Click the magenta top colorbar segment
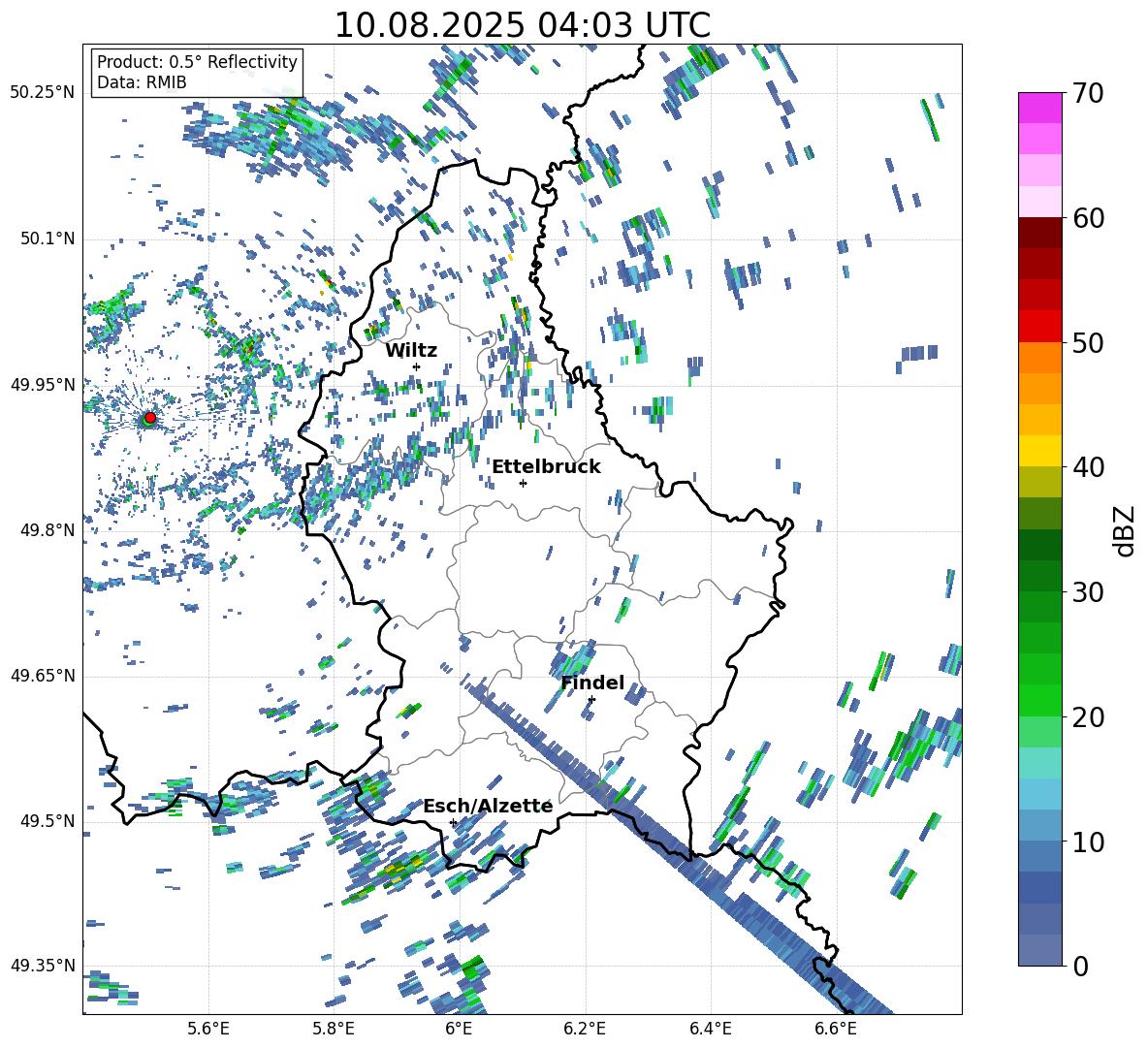This screenshot has width=1148, height=1048. click(x=1040, y=108)
